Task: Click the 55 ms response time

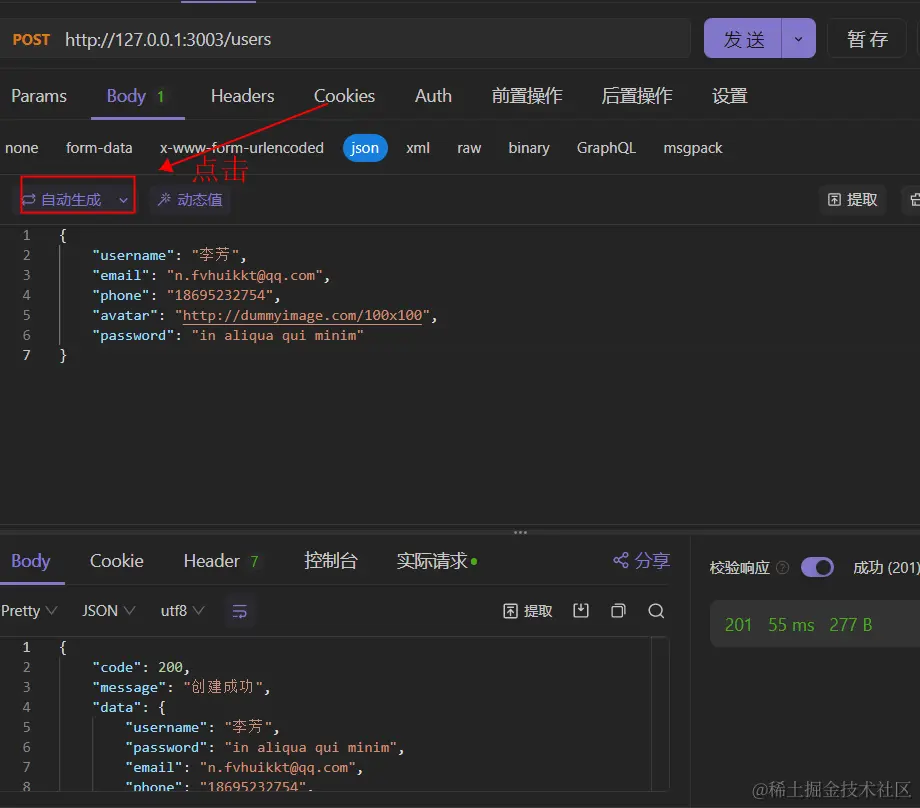Action: tap(791, 625)
